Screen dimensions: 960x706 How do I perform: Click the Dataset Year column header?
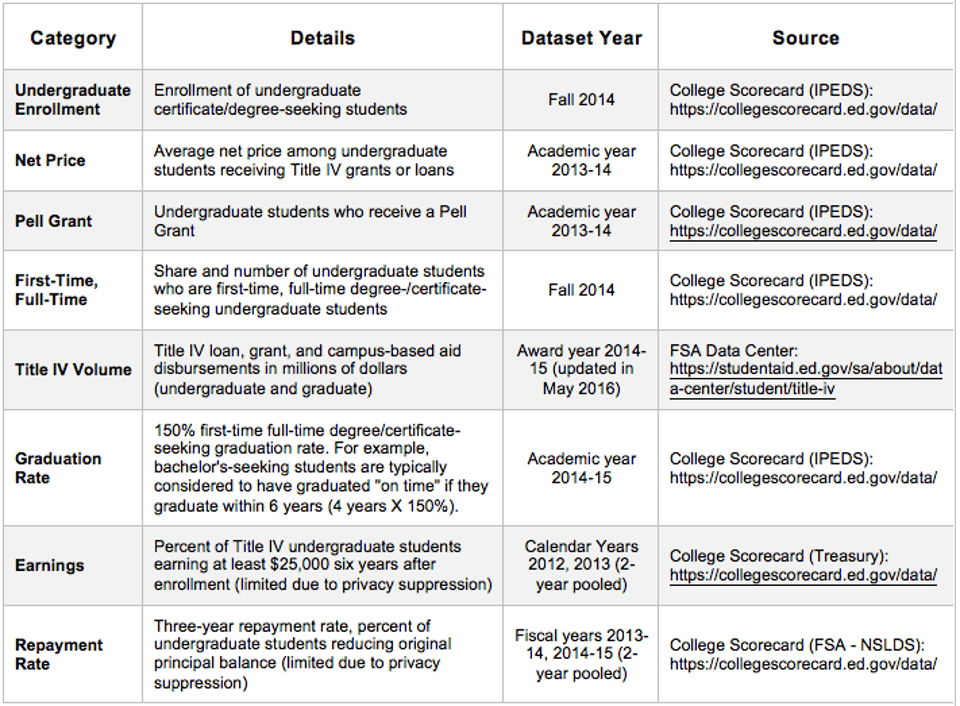click(x=581, y=38)
